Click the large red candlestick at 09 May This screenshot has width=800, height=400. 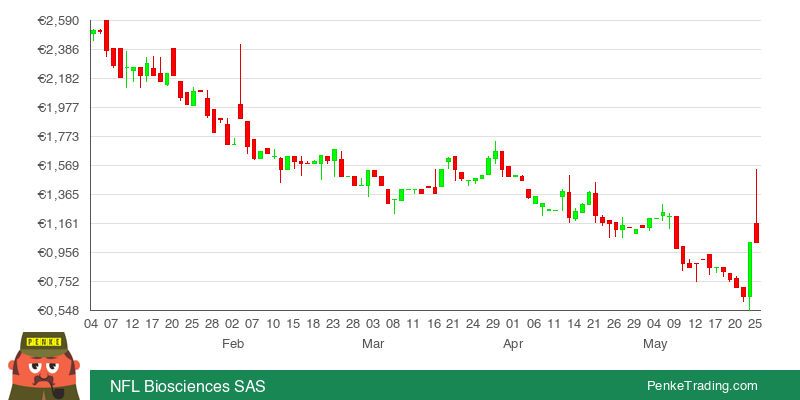click(x=677, y=232)
